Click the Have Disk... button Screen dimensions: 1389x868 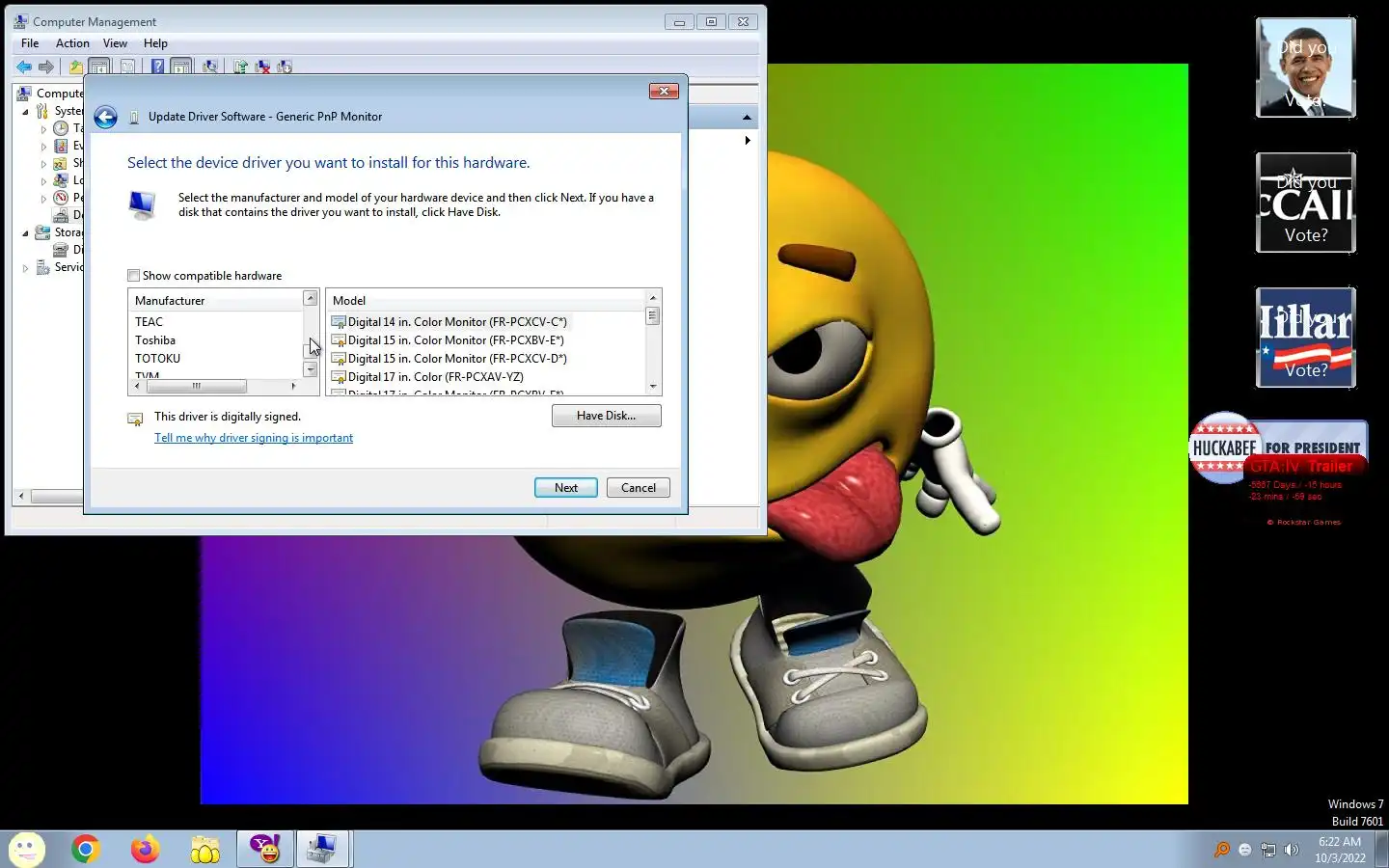(x=607, y=416)
